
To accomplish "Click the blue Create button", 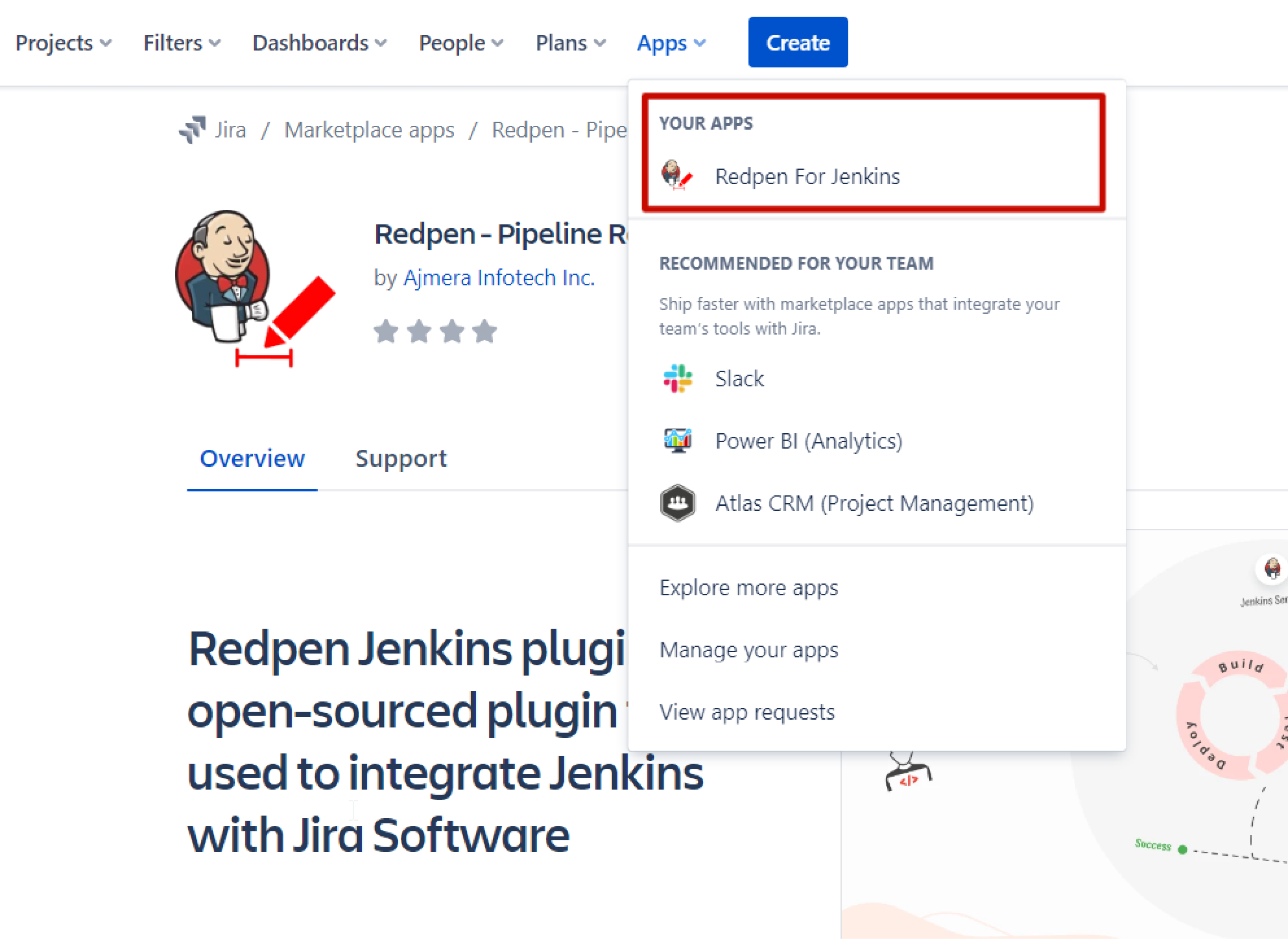I will click(798, 42).
